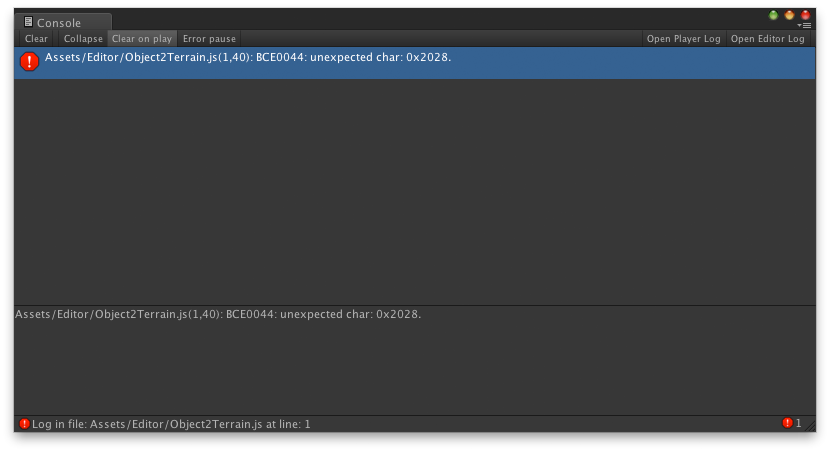Select the Object2Terrain.js BCE0044 error entry

[x=414, y=63]
